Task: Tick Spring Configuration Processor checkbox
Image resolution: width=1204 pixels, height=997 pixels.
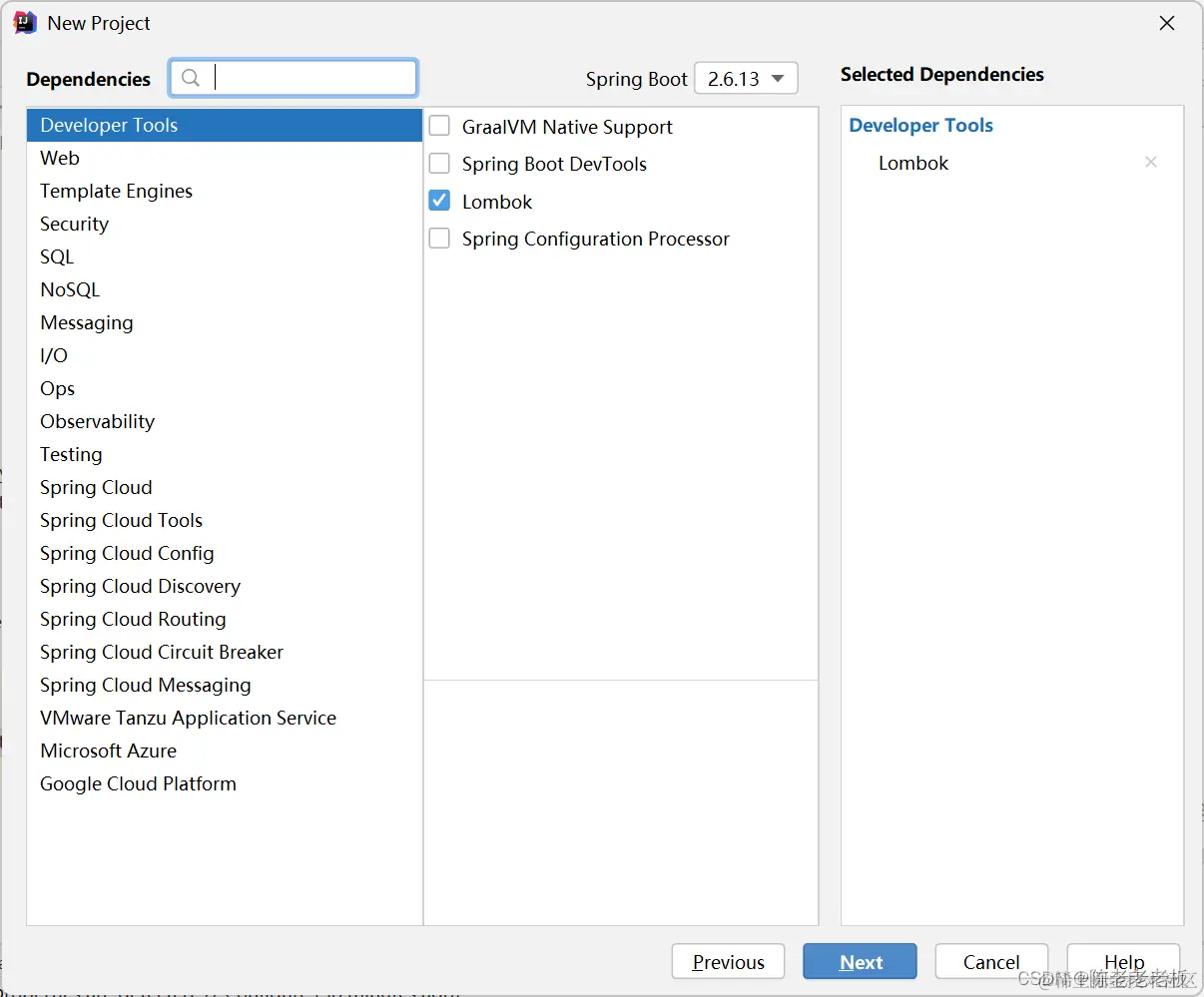Action: 439,238
